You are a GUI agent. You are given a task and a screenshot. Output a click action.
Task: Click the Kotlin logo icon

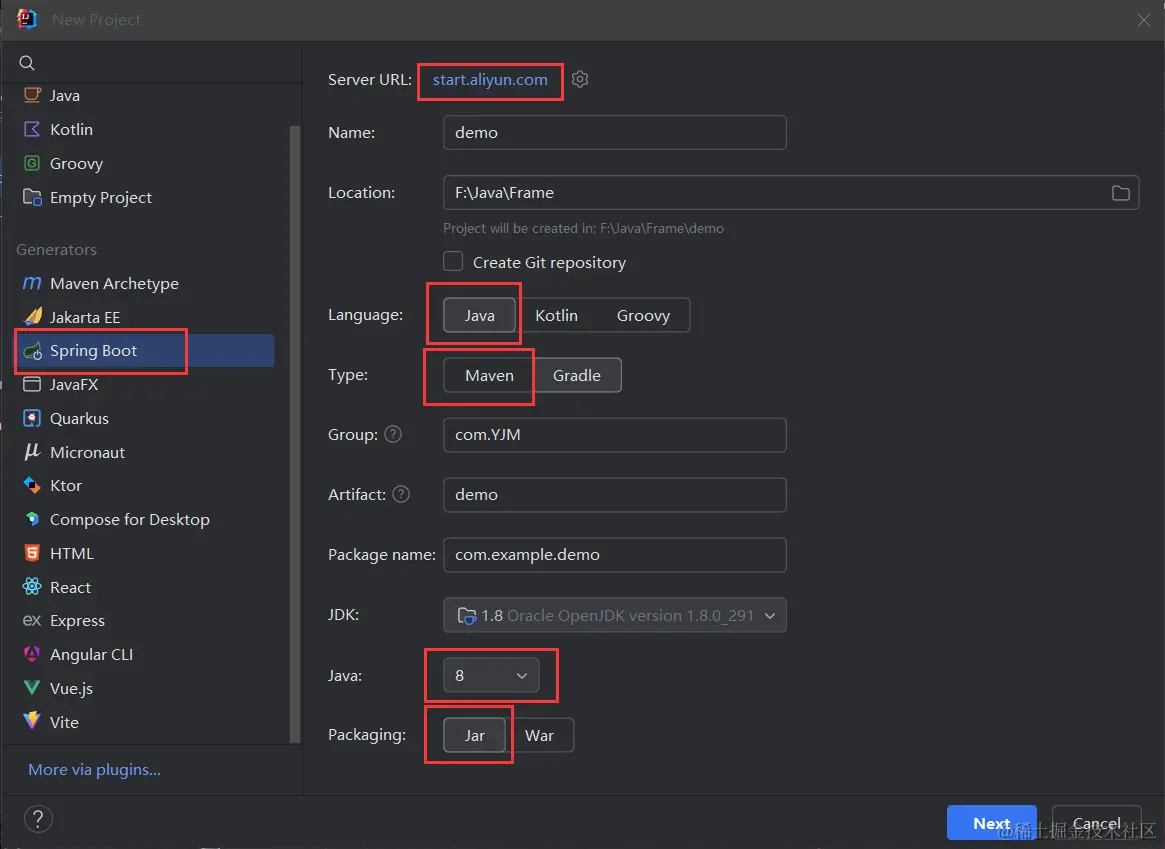[32, 129]
